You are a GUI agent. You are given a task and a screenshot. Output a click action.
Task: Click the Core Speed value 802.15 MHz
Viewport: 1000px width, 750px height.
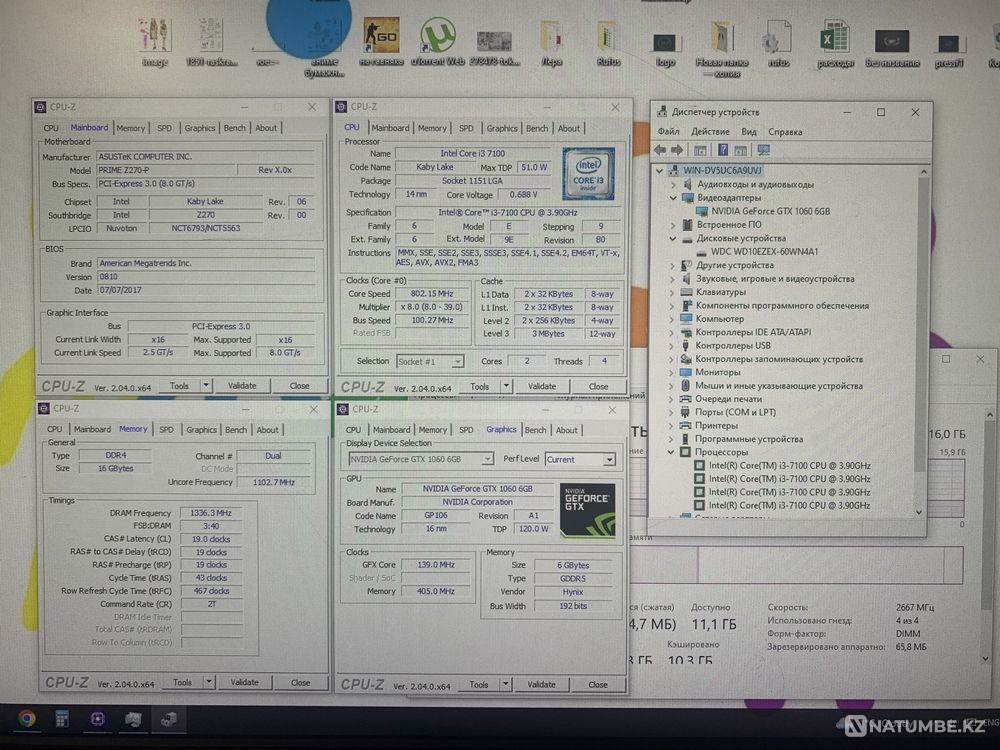(432, 294)
